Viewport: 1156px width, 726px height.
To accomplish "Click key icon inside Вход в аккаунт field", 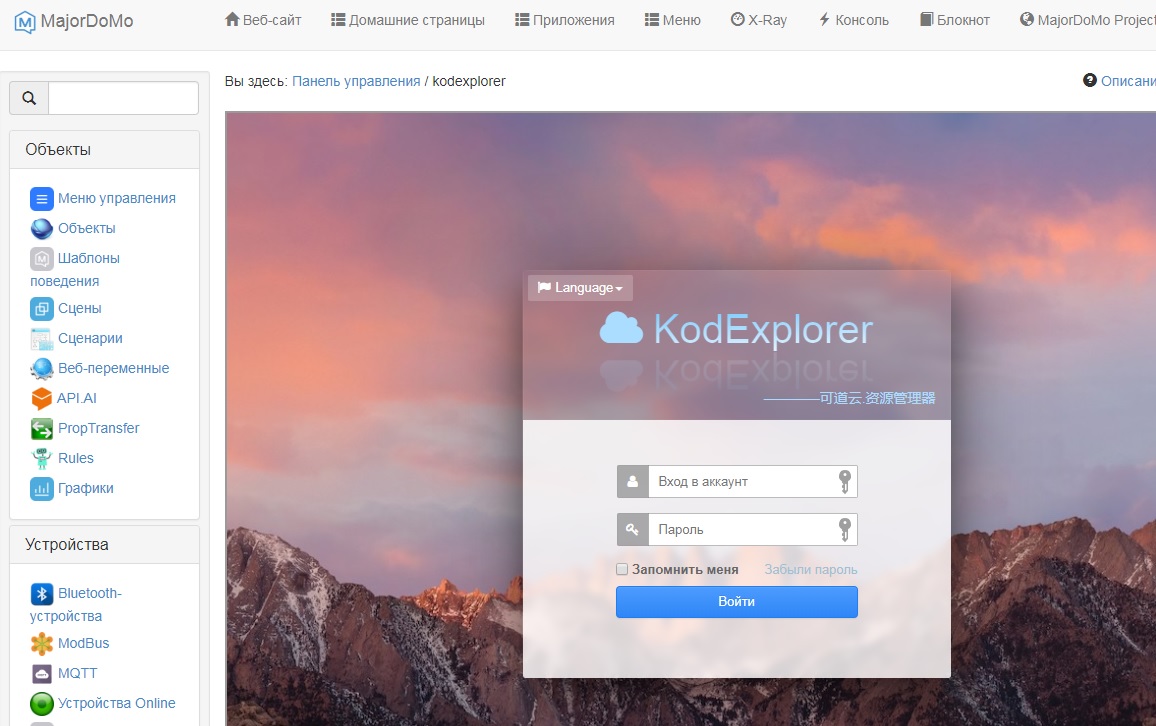I will (x=845, y=481).
